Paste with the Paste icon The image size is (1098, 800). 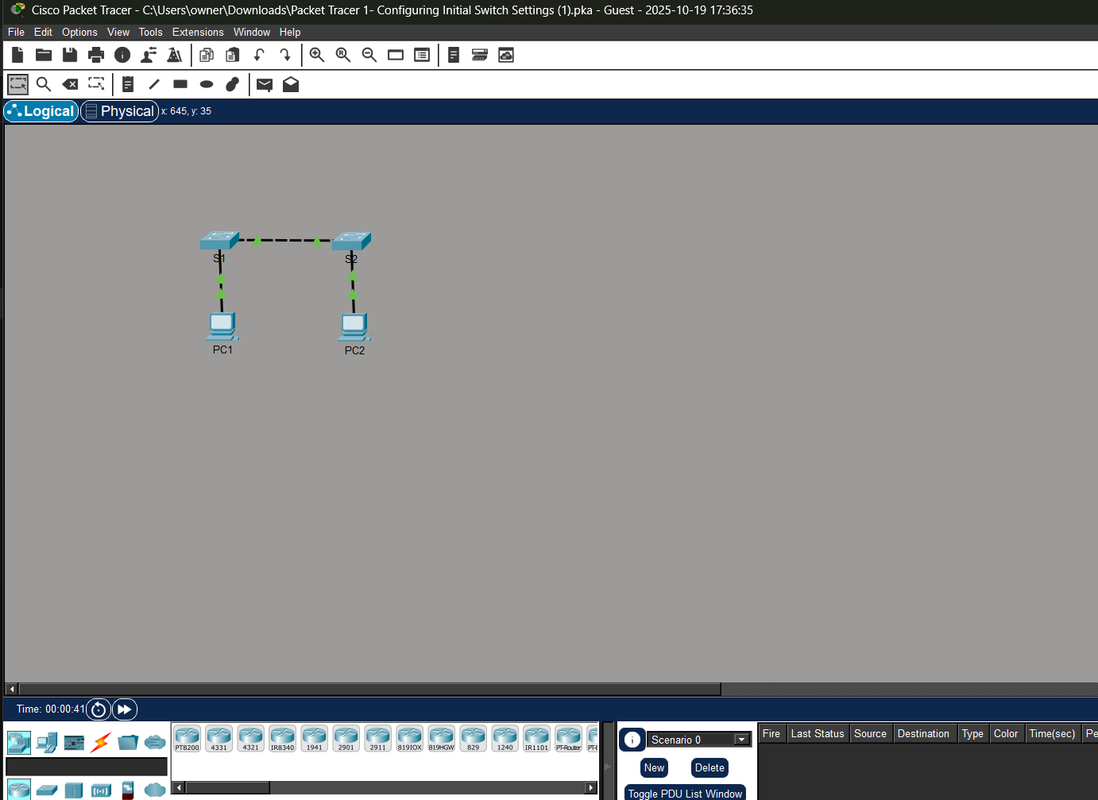[232, 55]
